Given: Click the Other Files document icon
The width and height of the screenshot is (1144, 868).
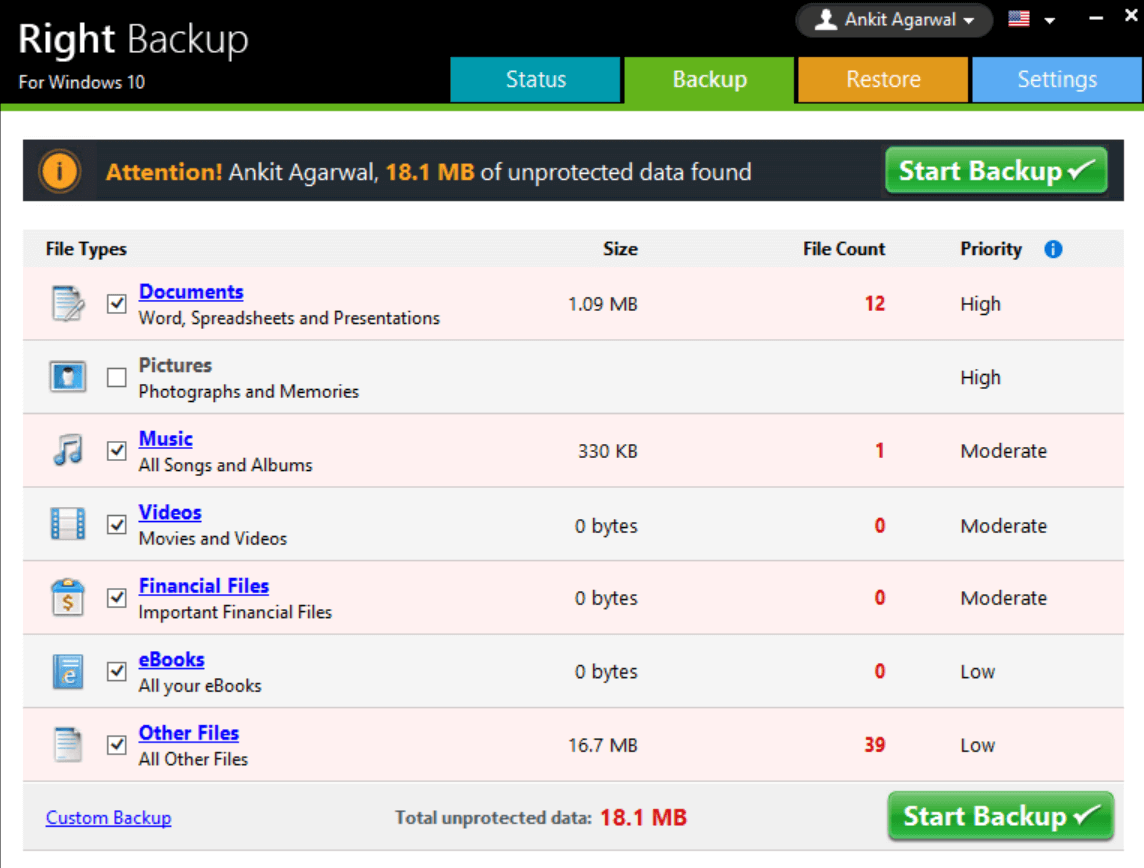Looking at the screenshot, I should pos(67,744).
